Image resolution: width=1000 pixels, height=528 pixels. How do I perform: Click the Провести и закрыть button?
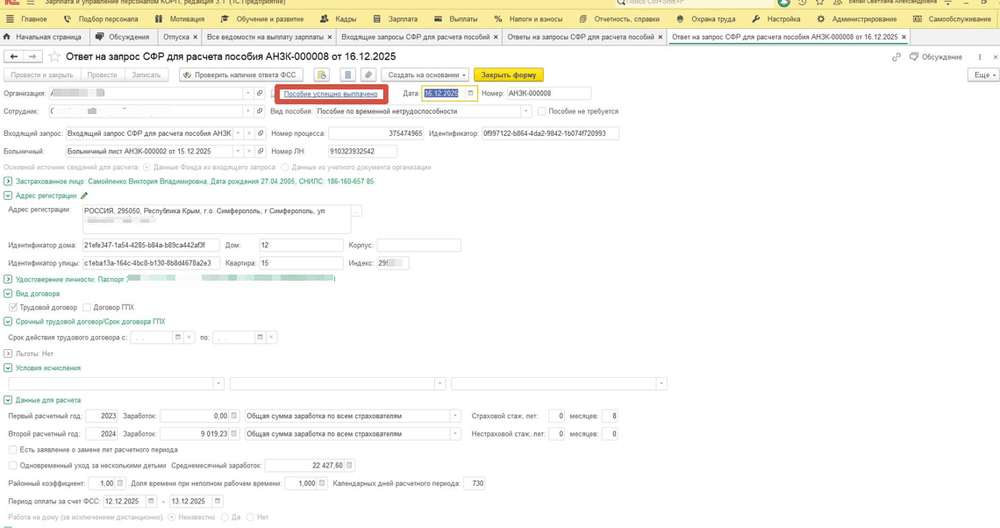(x=41, y=75)
